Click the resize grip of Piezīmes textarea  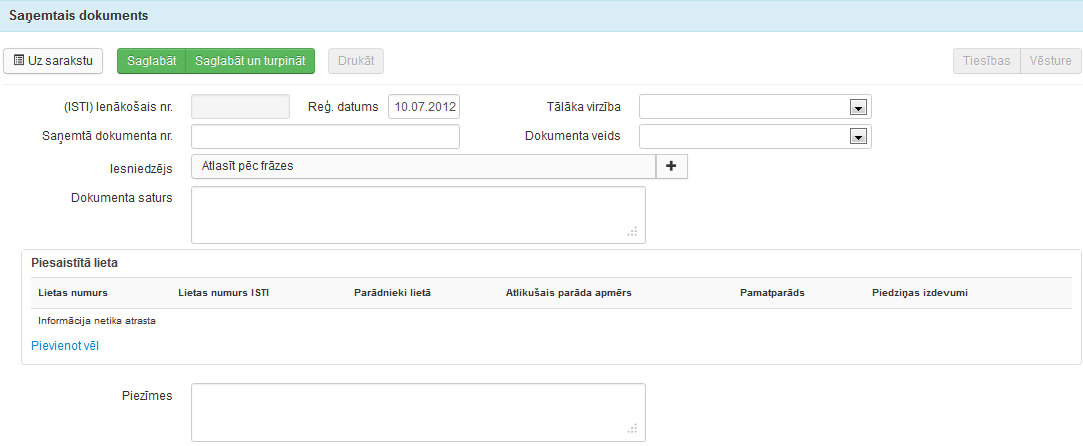click(632, 430)
